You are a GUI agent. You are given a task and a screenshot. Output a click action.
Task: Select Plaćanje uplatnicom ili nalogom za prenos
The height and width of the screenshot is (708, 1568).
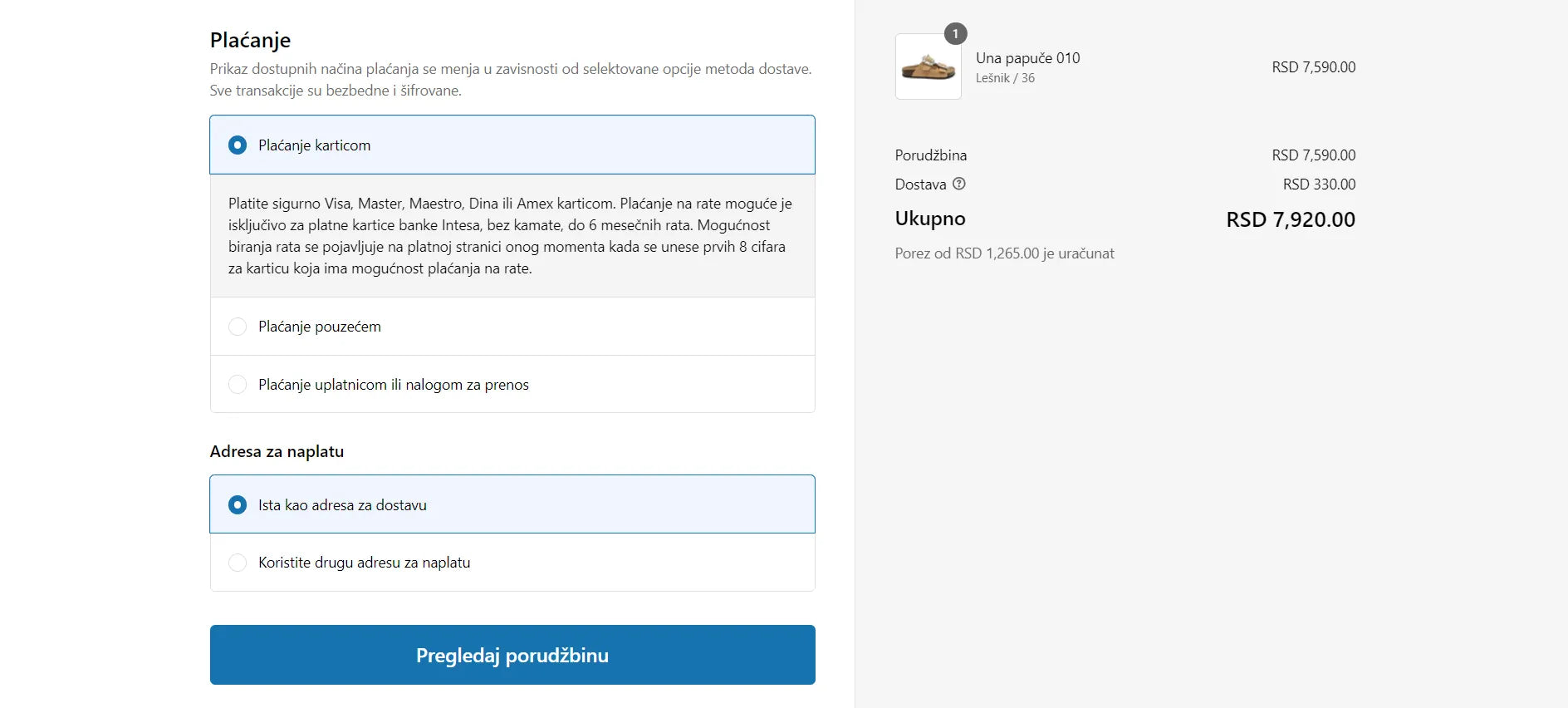(238, 385)
